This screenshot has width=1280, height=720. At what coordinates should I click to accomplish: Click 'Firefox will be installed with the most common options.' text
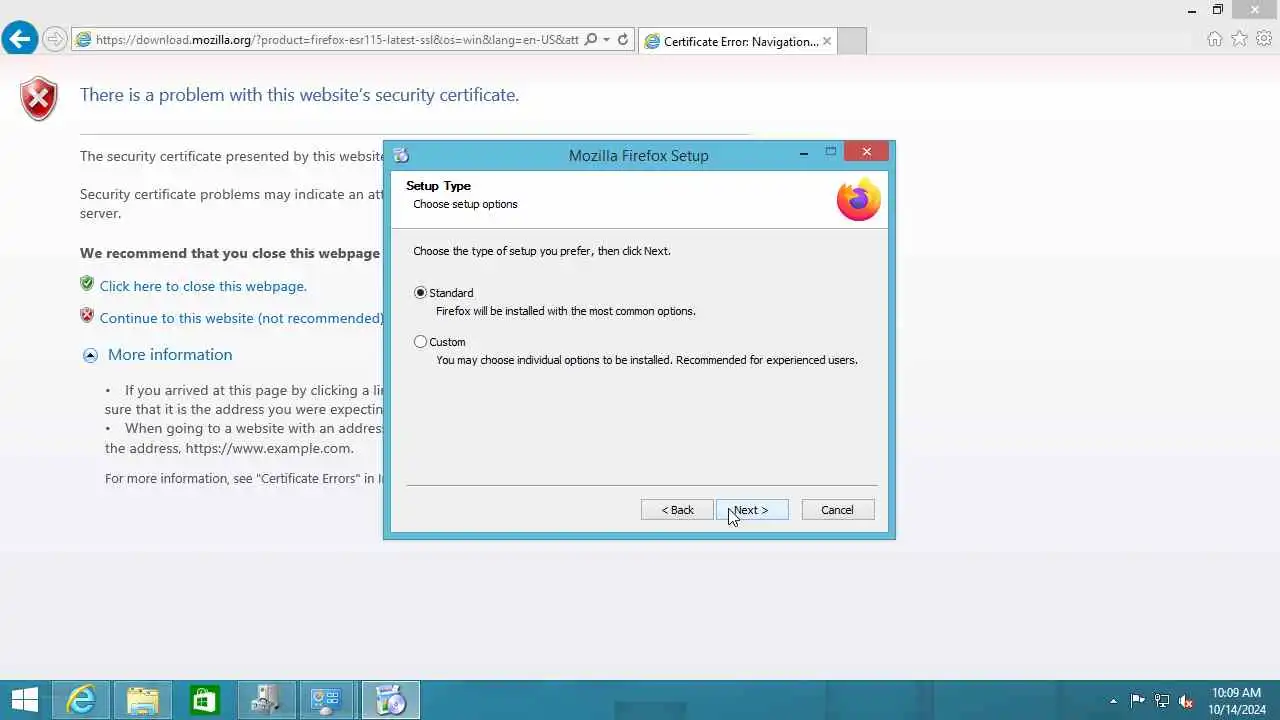566,311
